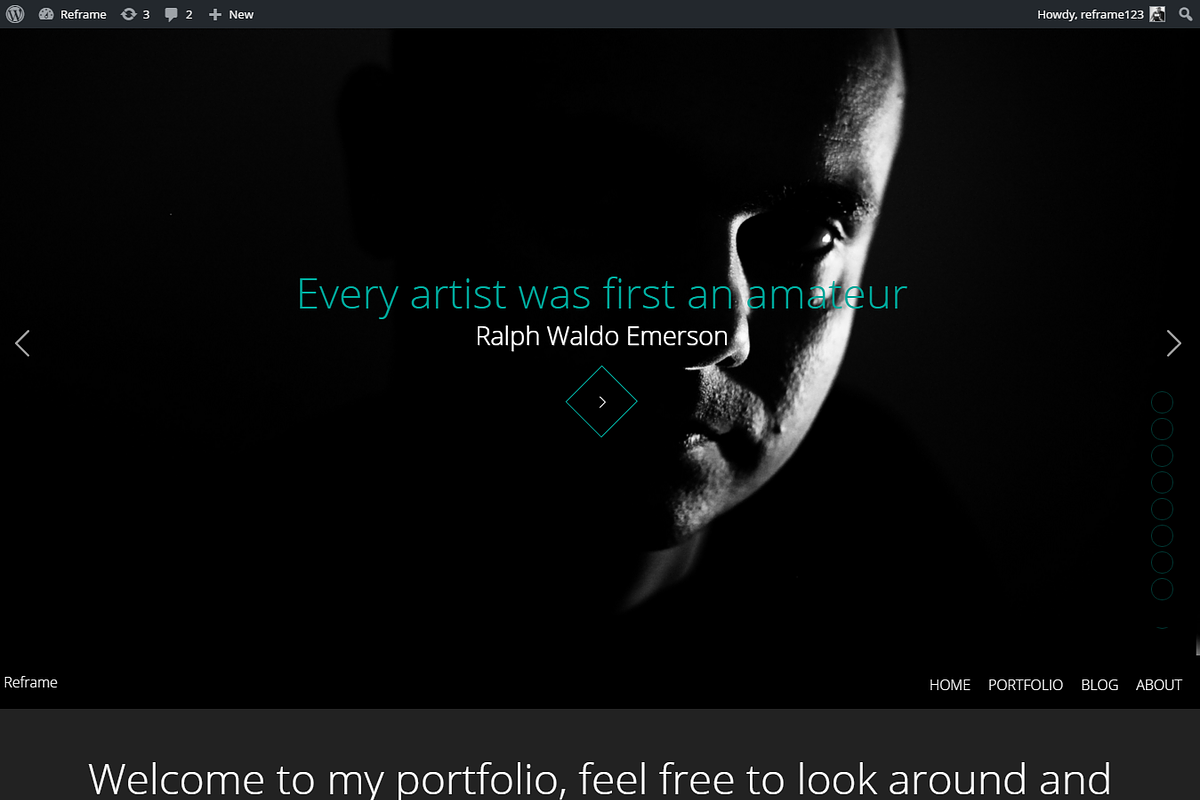Open the ABOUT page link
The image size is (1200, 800).
1159,685
